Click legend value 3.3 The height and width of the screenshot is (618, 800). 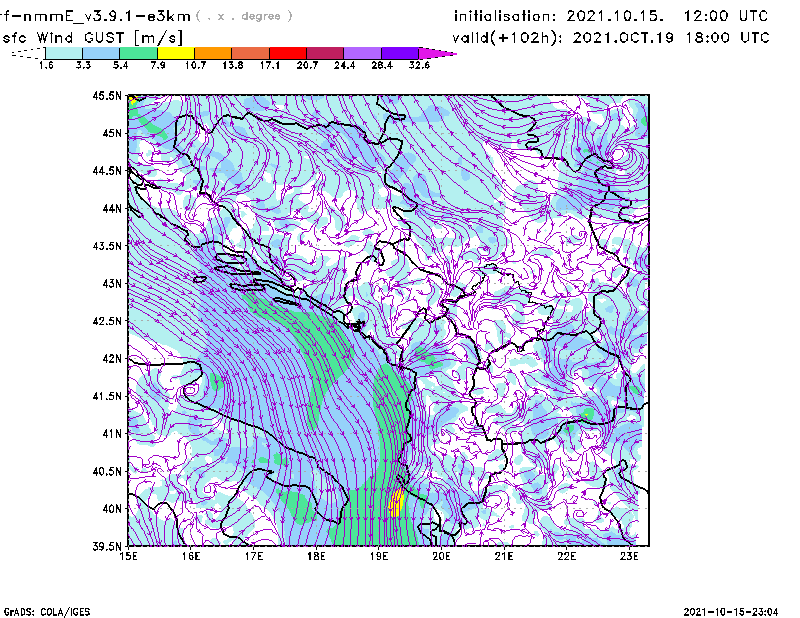pyautogui.click(x=83, y=65)
